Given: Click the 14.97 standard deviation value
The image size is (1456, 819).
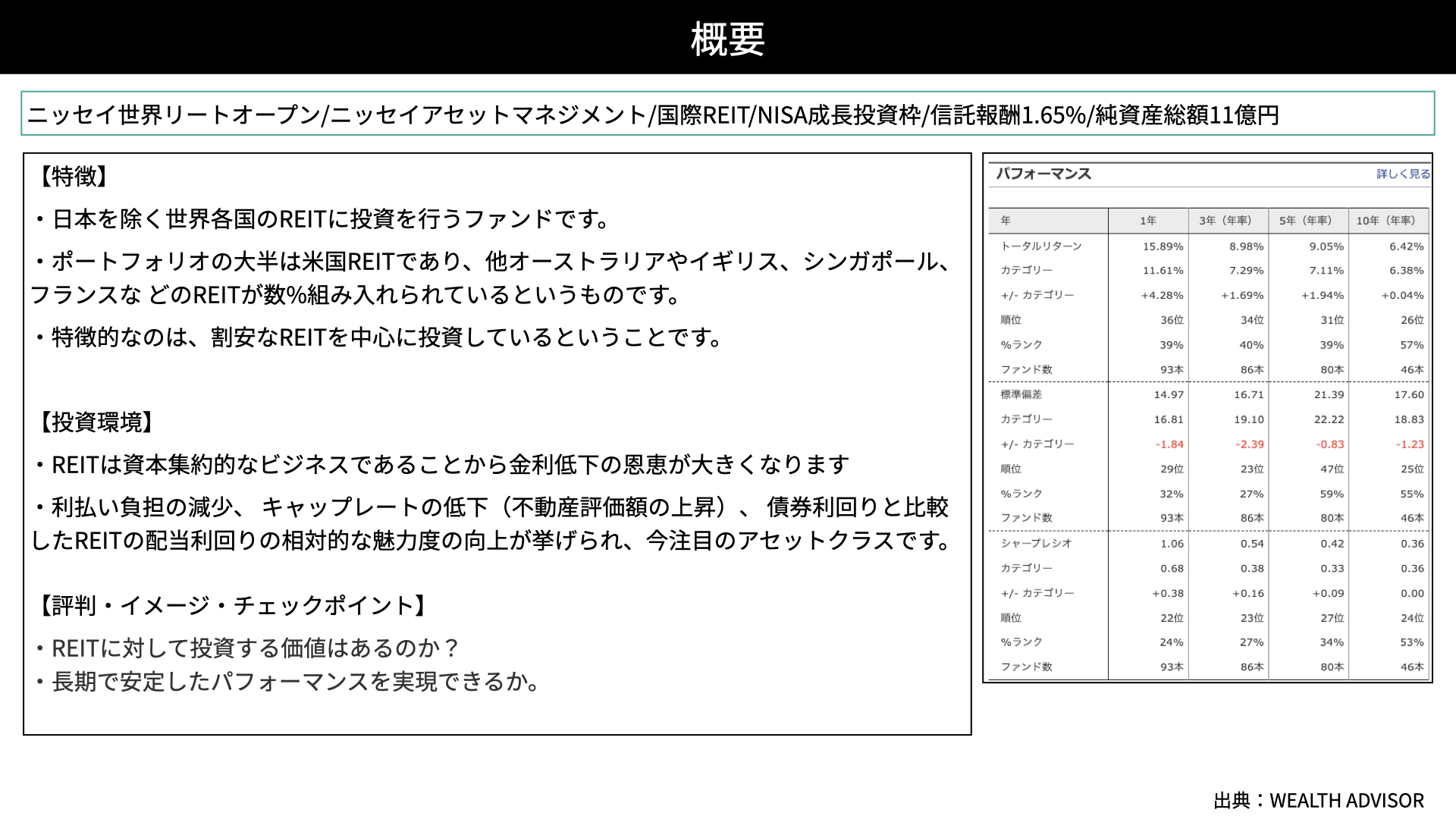Looking at the screenshot, I should tap(1169, 394).
